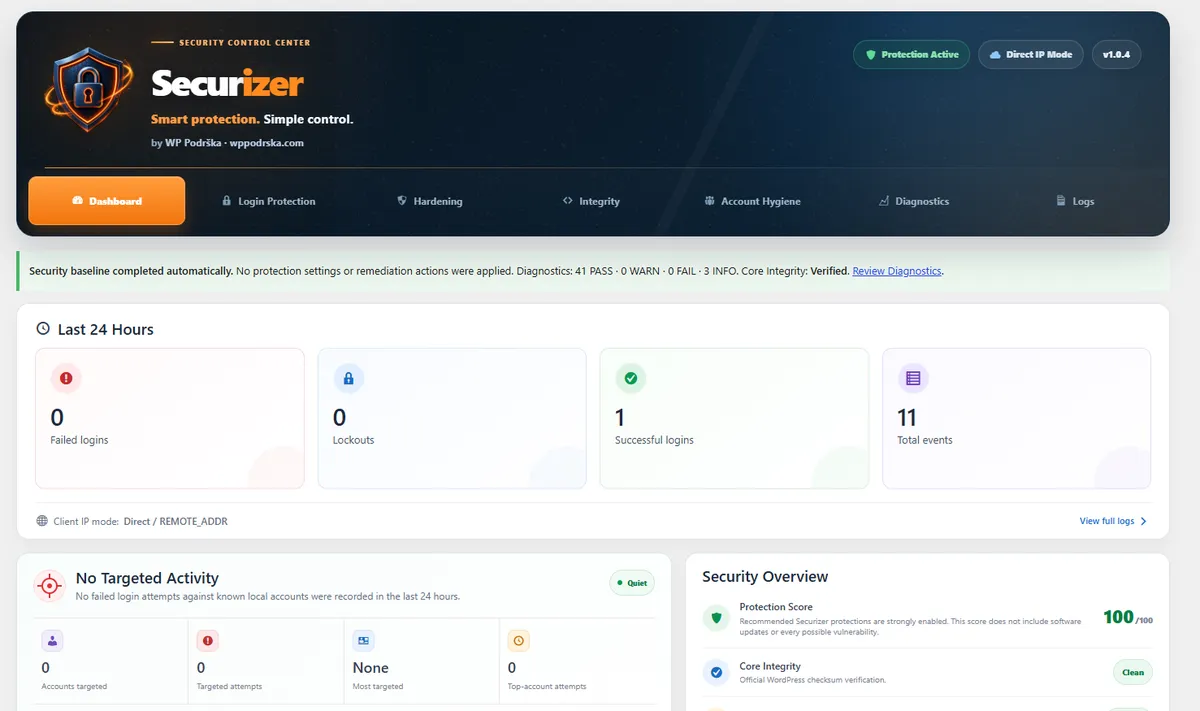Click the cloud icon in Direct IP Mode badge
Image resolution: width=1200 pixels, height=711 pixels.
click(x=995, y=54)
